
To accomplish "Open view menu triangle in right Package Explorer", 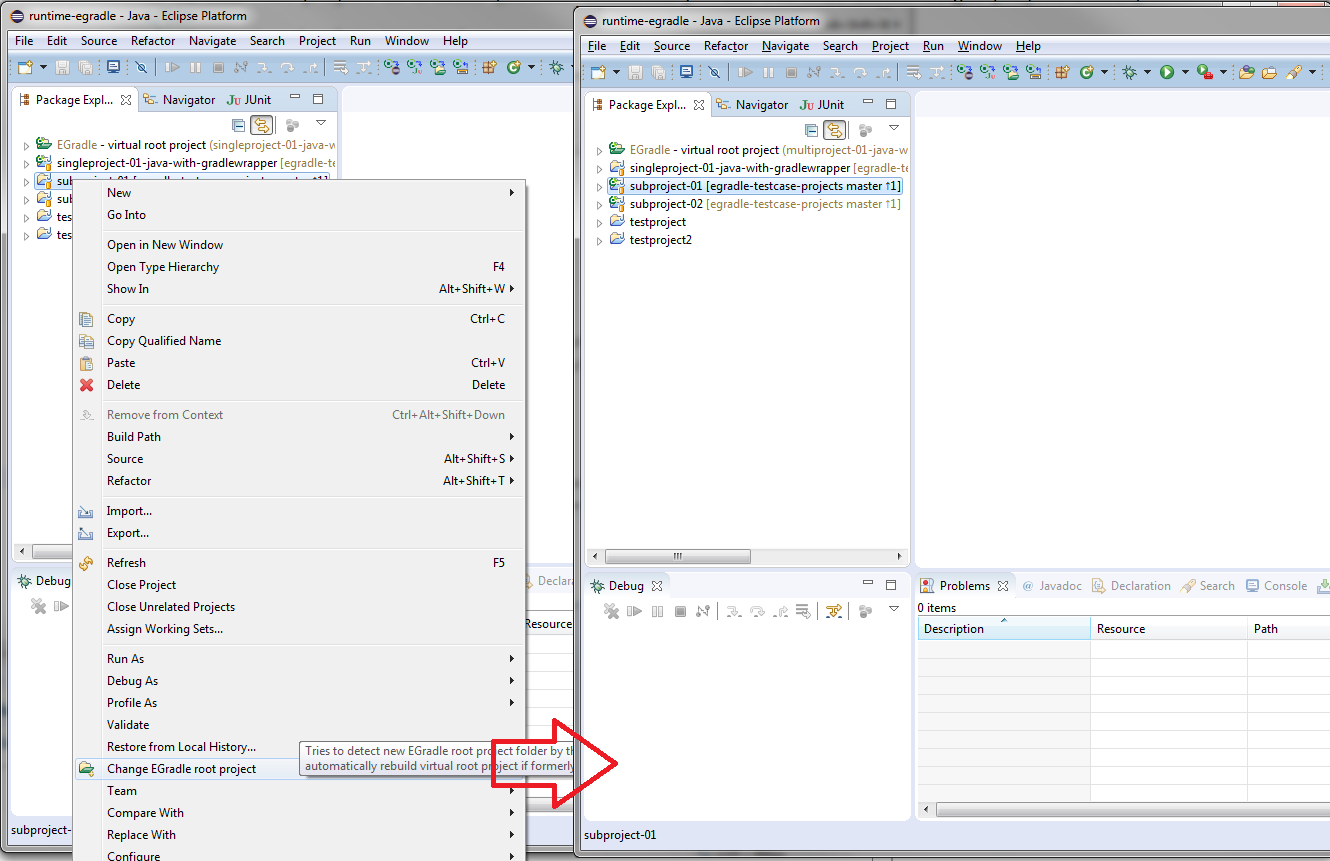I will coord(894,127).
